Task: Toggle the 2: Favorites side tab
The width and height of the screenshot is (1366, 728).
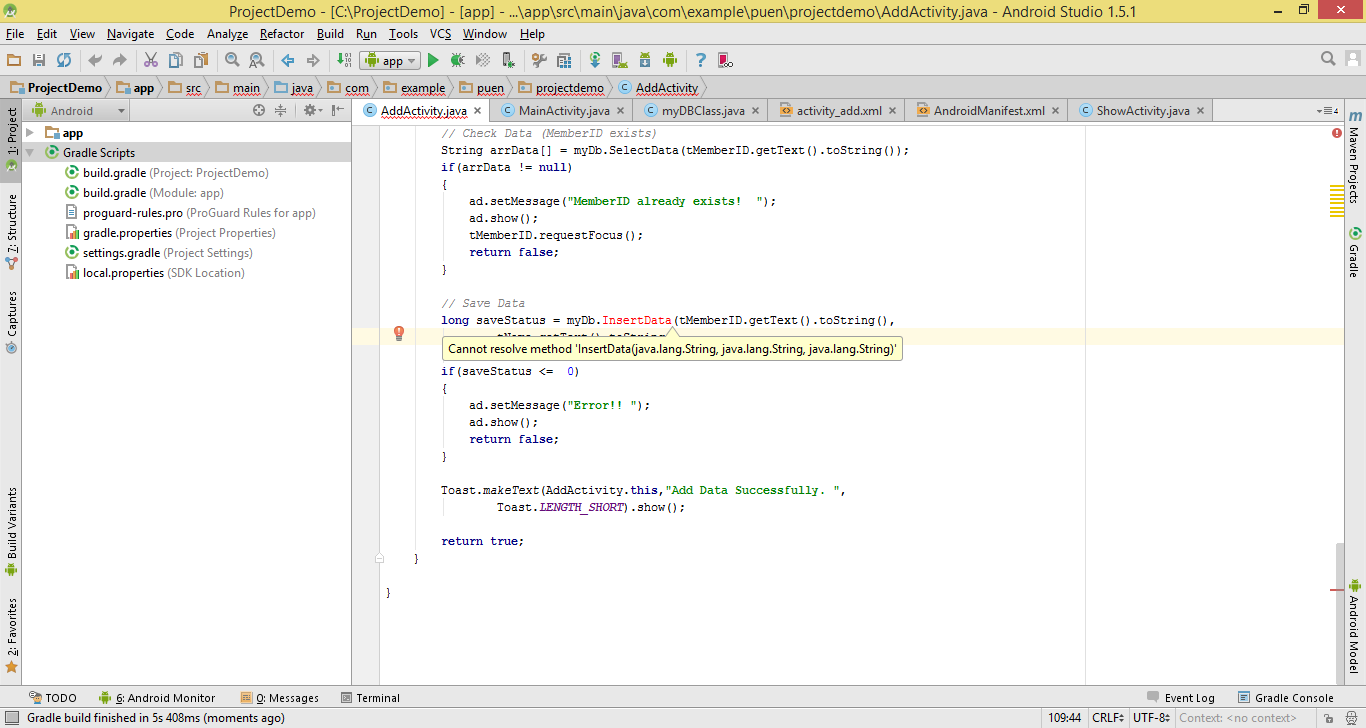Action: 11,635
